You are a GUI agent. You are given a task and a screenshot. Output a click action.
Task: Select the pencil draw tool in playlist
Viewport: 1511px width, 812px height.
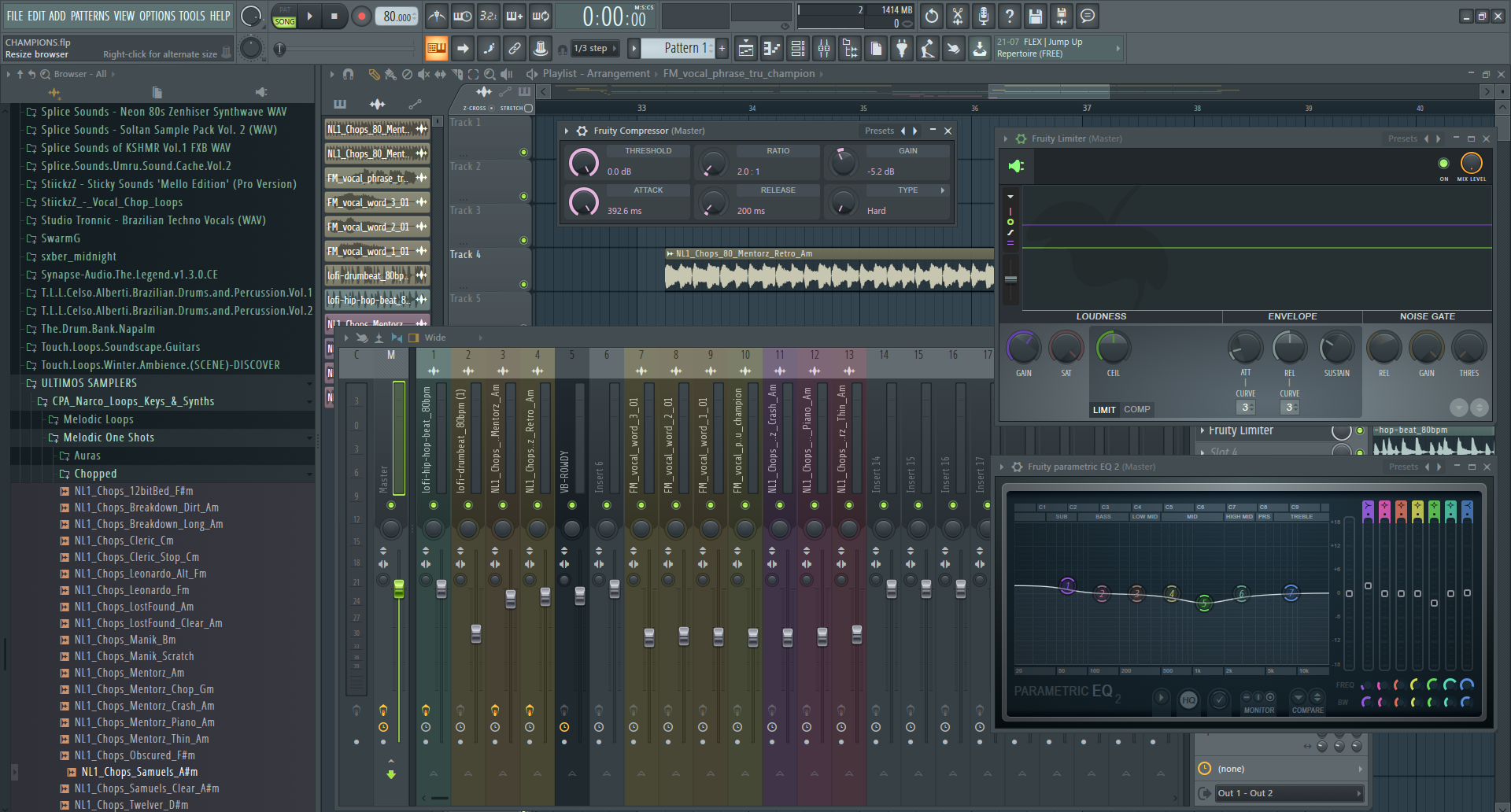pos(374,74)
